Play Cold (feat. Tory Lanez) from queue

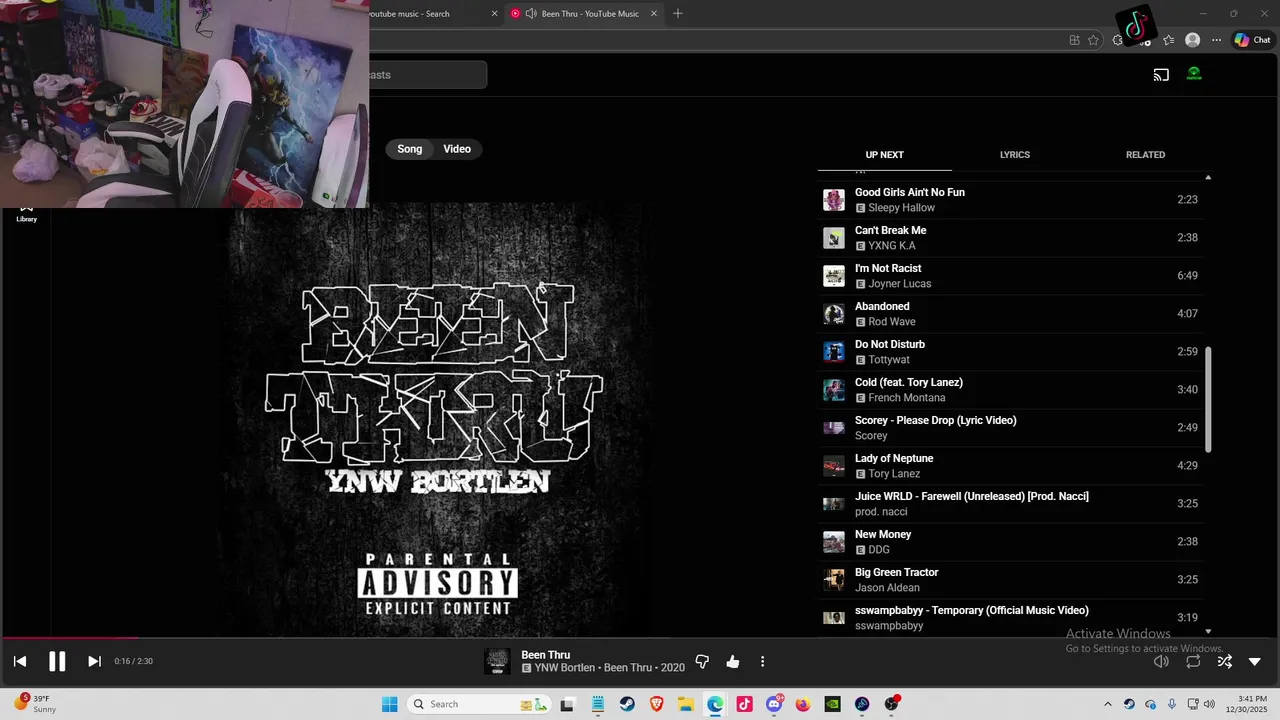[x=1011, y=390]
